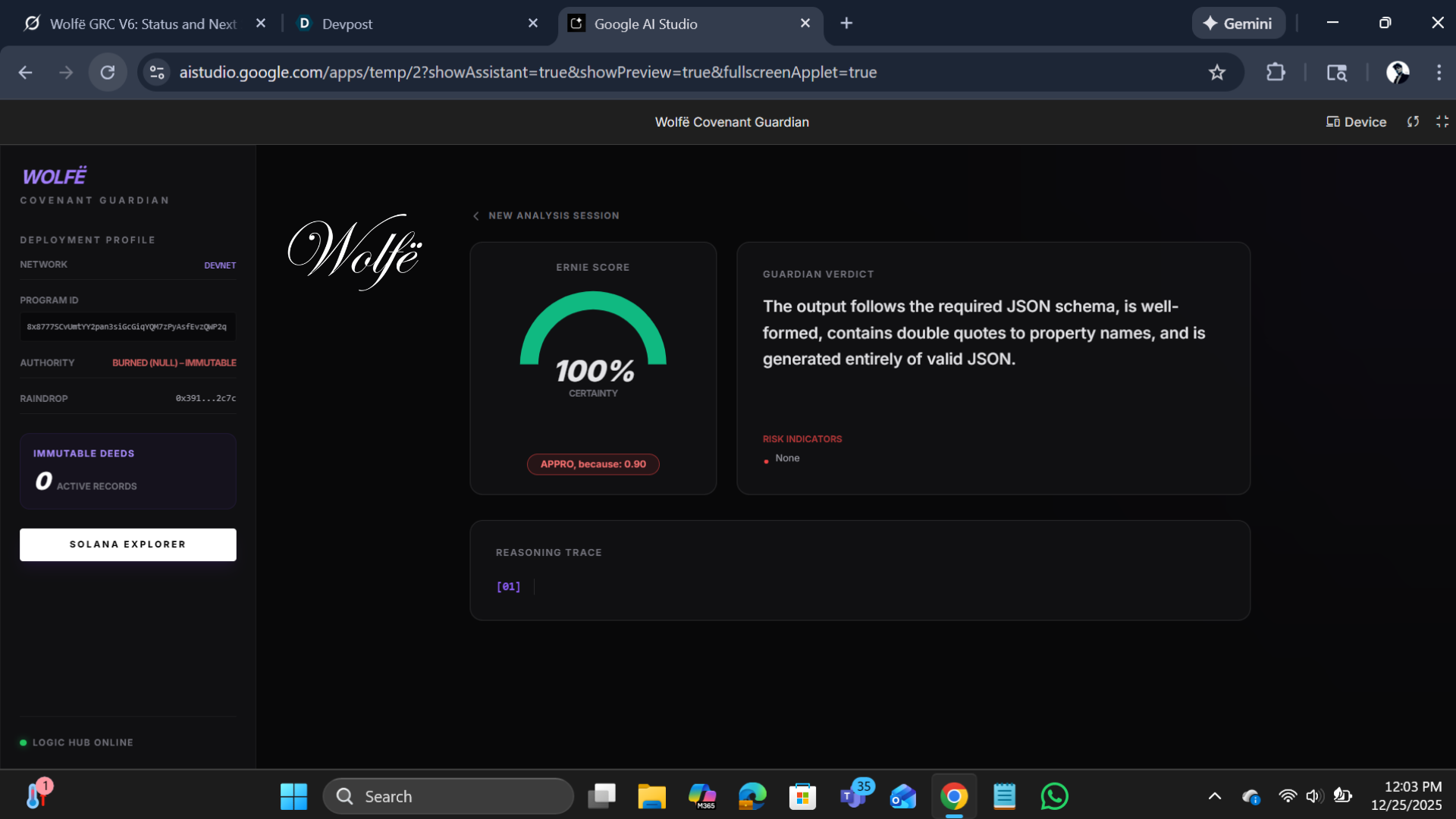This screenshot has width=1456, height=819.
Task: Bookmark this page with the star icon
Action: pyautogui.click(x=1216, y=73)
